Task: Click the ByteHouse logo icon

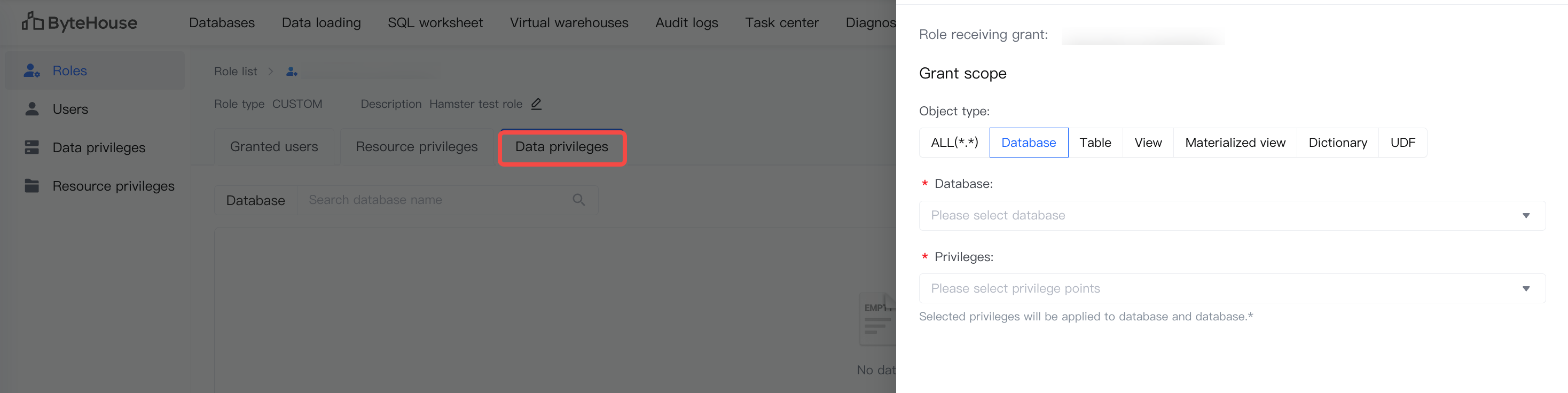Action: click(32, 22)
